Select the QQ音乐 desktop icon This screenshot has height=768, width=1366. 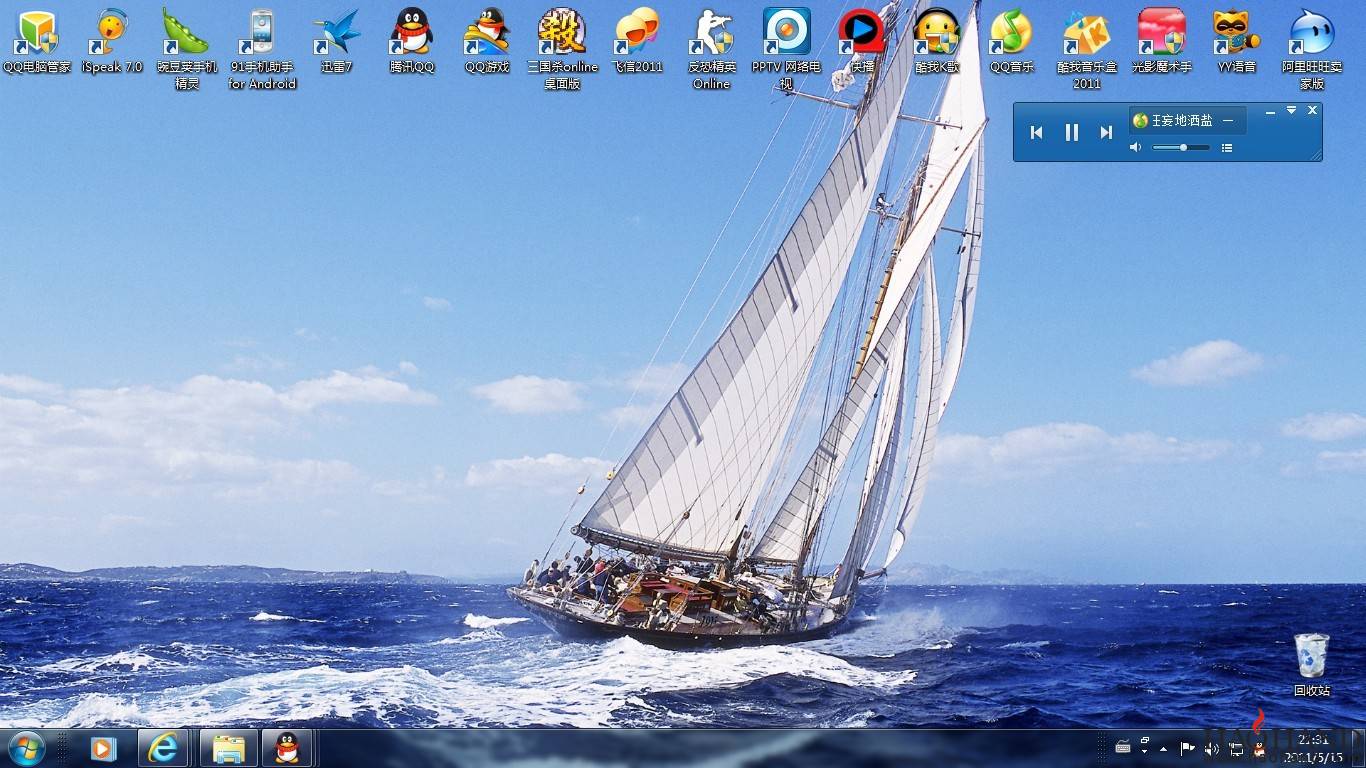tap(1012, 42)
